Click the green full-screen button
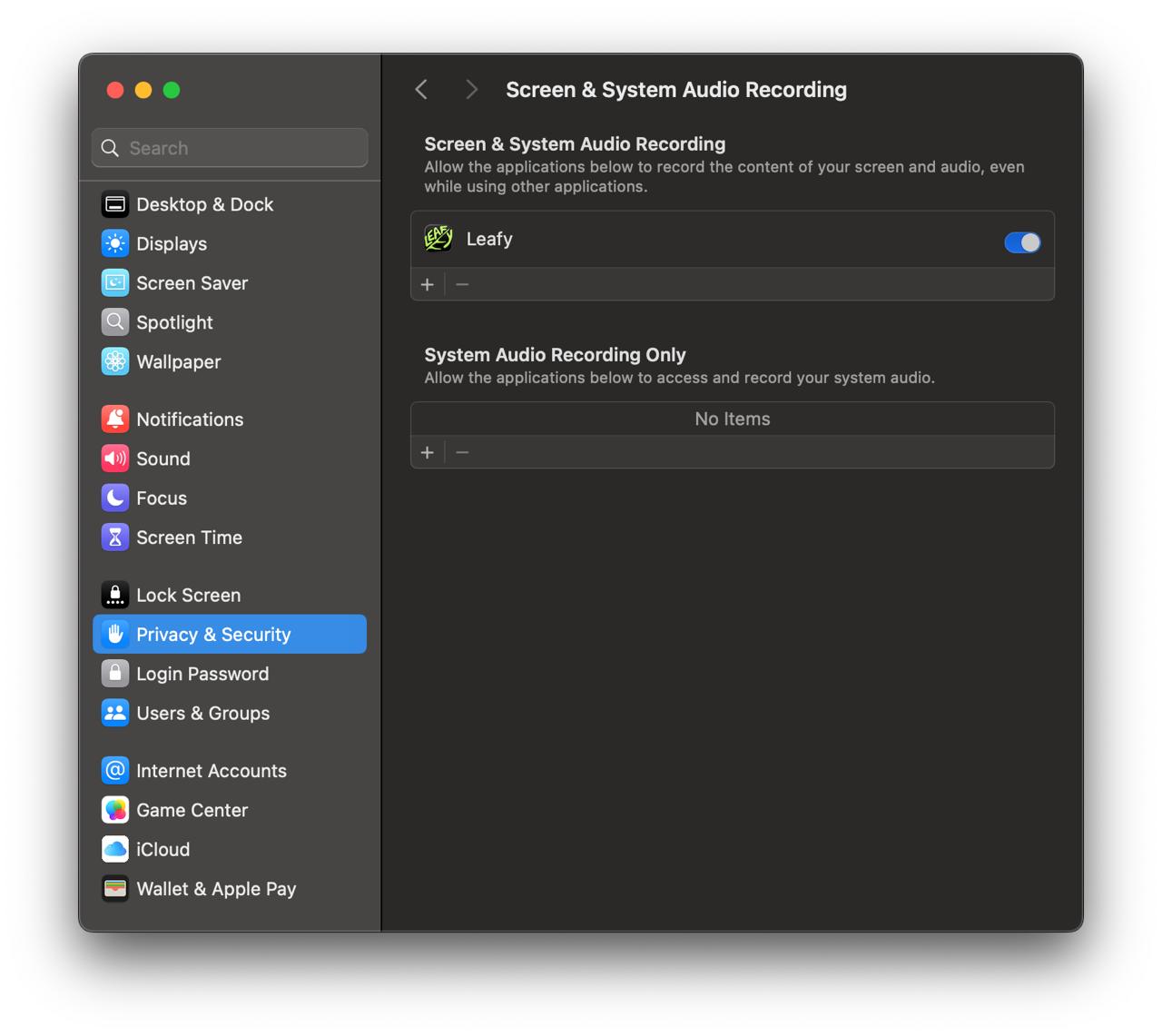 (172, 90)
